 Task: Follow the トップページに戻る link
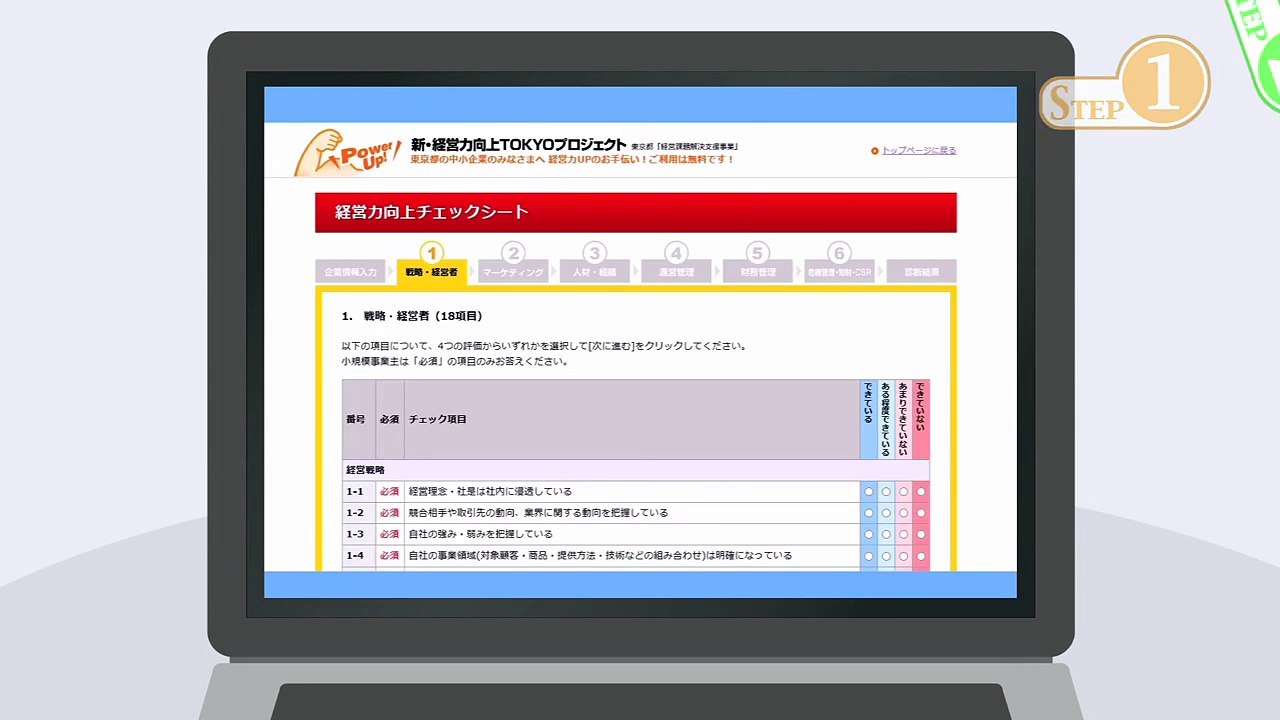tap(918, 151)
